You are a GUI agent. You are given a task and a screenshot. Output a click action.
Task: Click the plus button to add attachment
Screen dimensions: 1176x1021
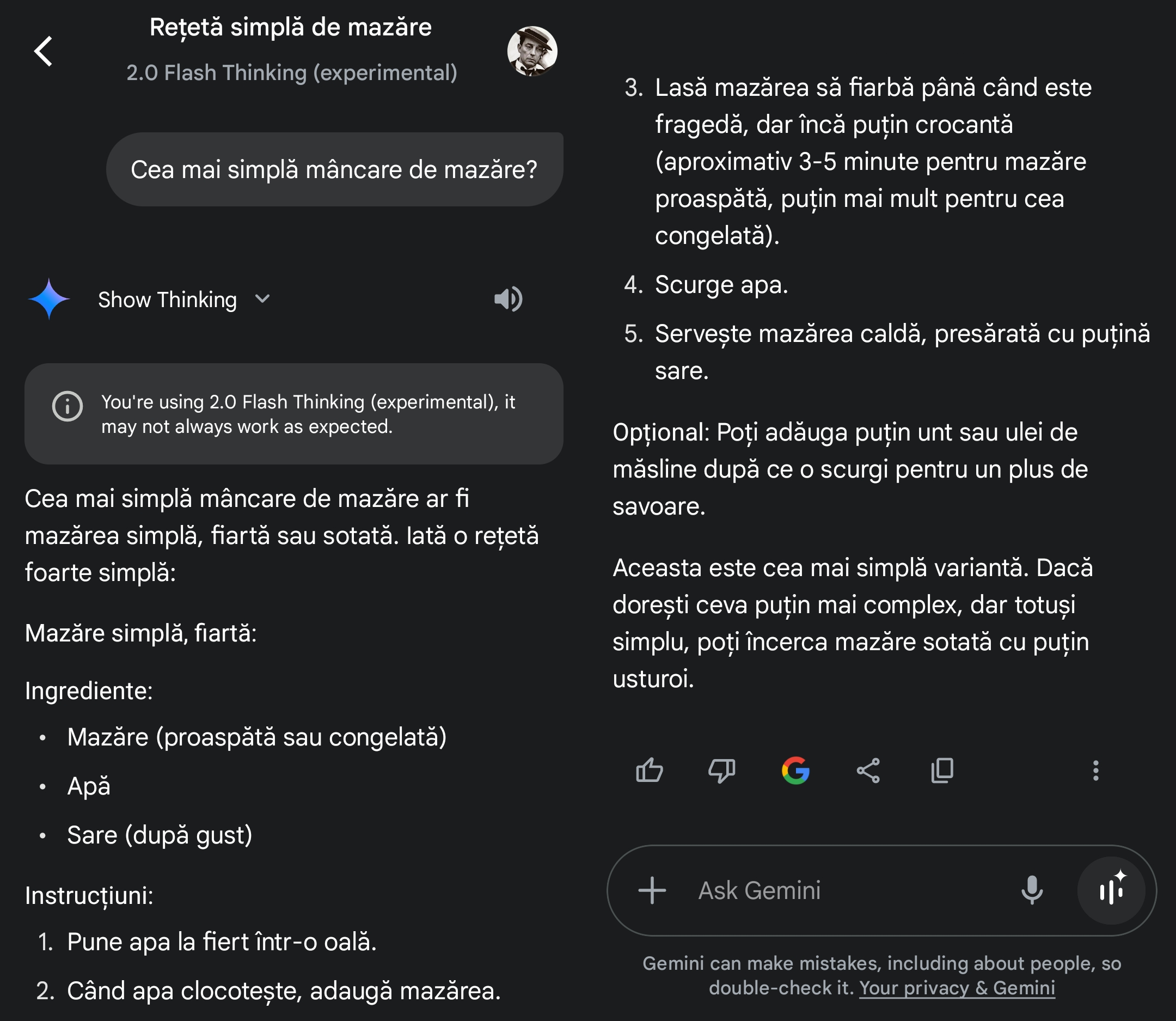[652, 890]
